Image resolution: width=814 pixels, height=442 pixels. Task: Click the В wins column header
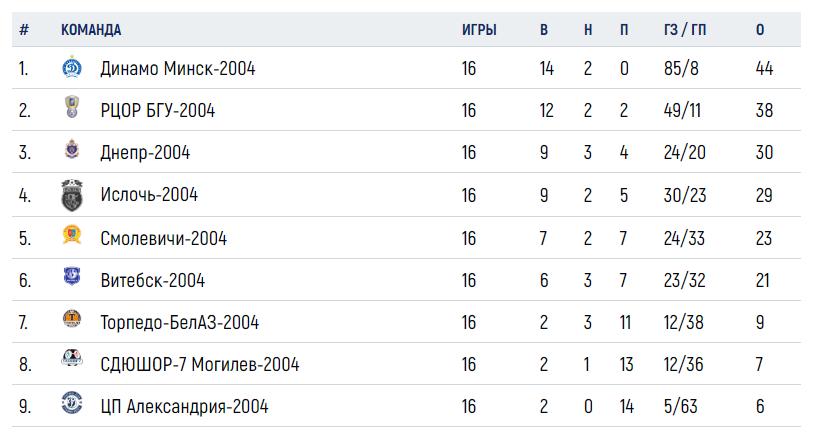pos(544,30)
